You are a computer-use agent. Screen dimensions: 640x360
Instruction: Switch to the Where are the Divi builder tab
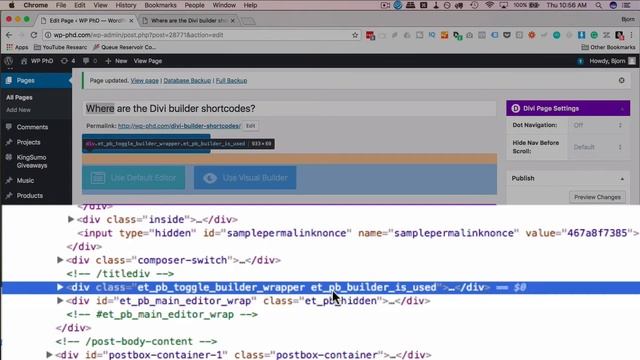pos(189,20)
